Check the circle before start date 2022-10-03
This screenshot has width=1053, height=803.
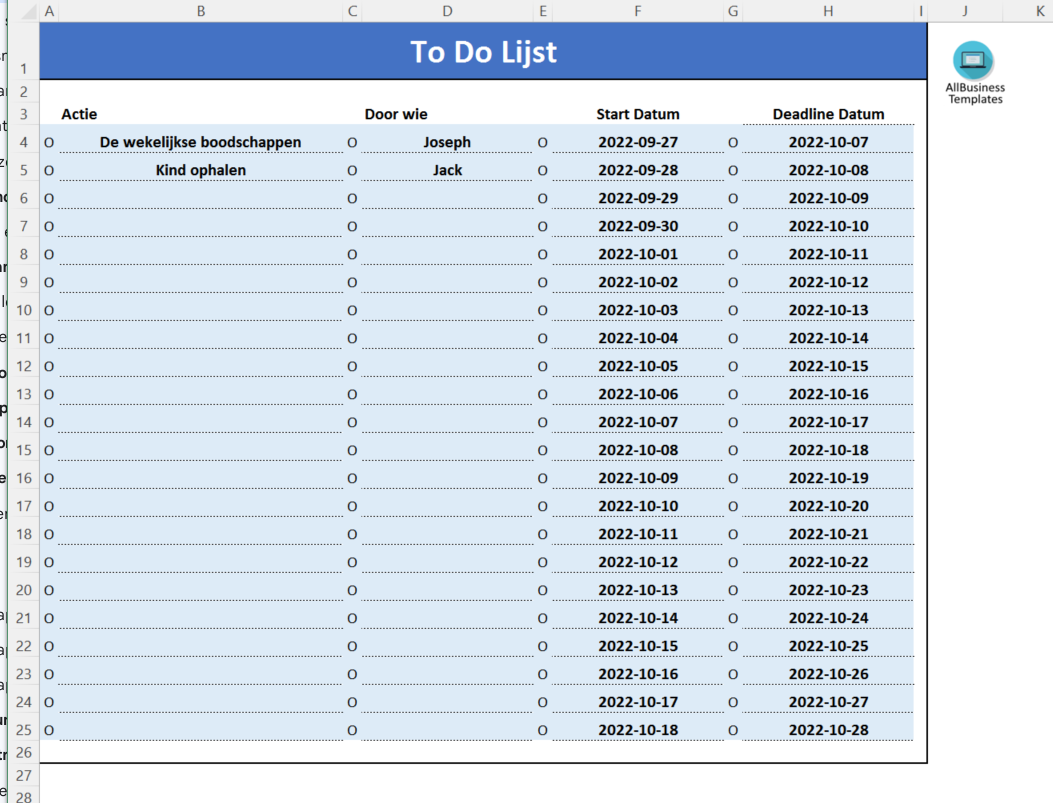click(x=543, y=310)
